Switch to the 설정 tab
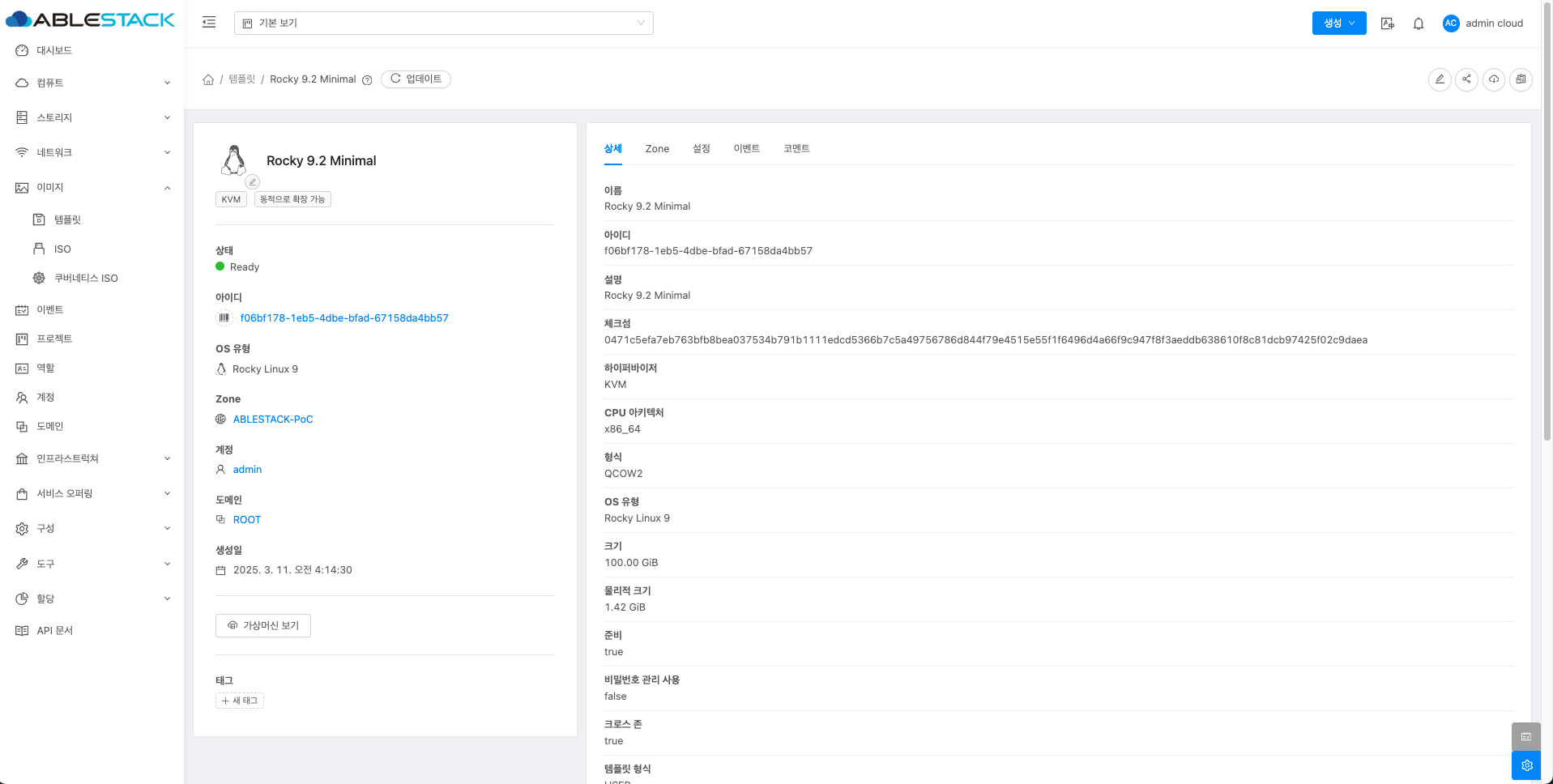This screenshot has width=1553, height=784. 702,149
